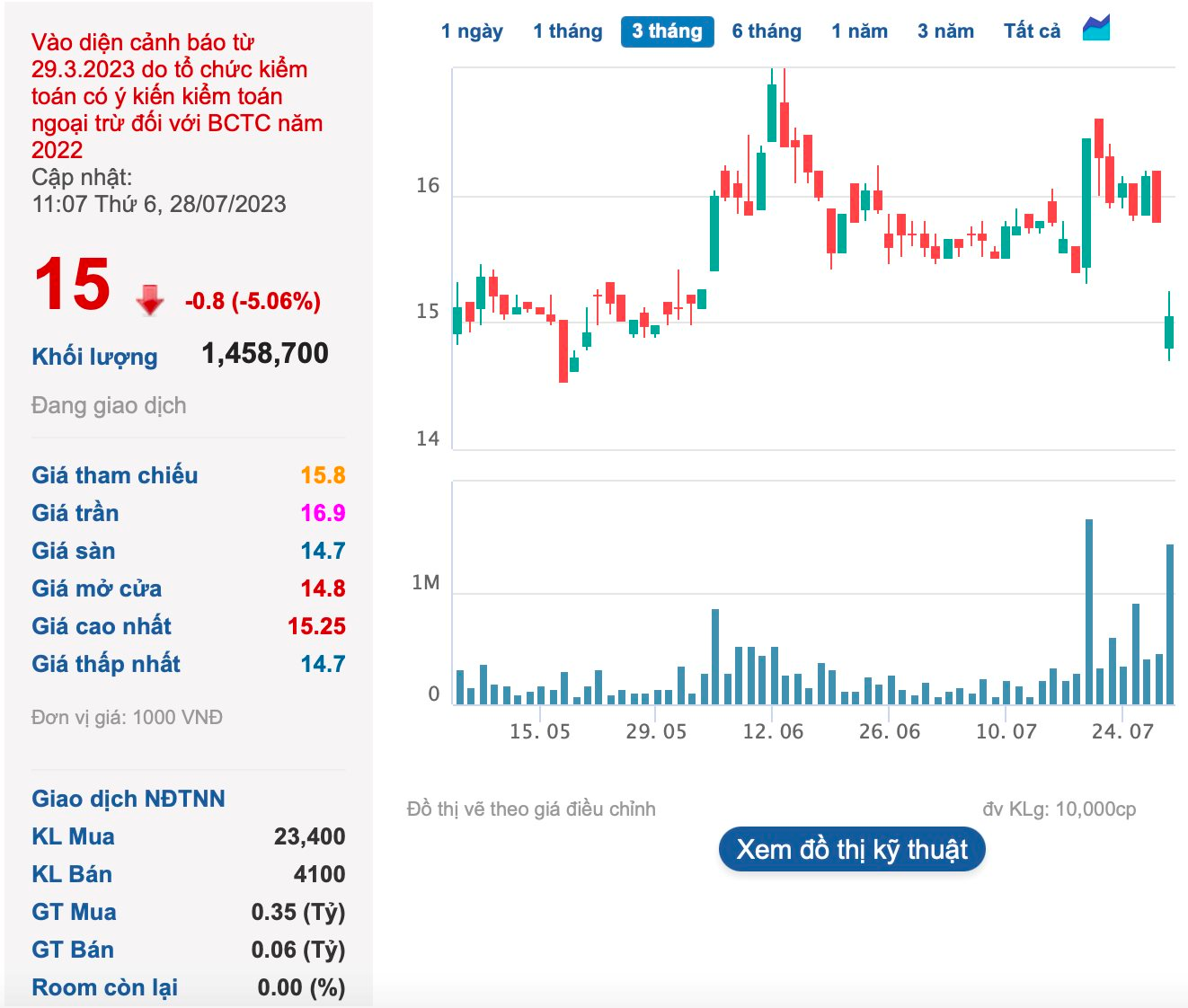Image resolution: width=1188 pixels, height=1008 pixels.
Task: Click the foreign buy volume 23,400
Action: [309, 836]
